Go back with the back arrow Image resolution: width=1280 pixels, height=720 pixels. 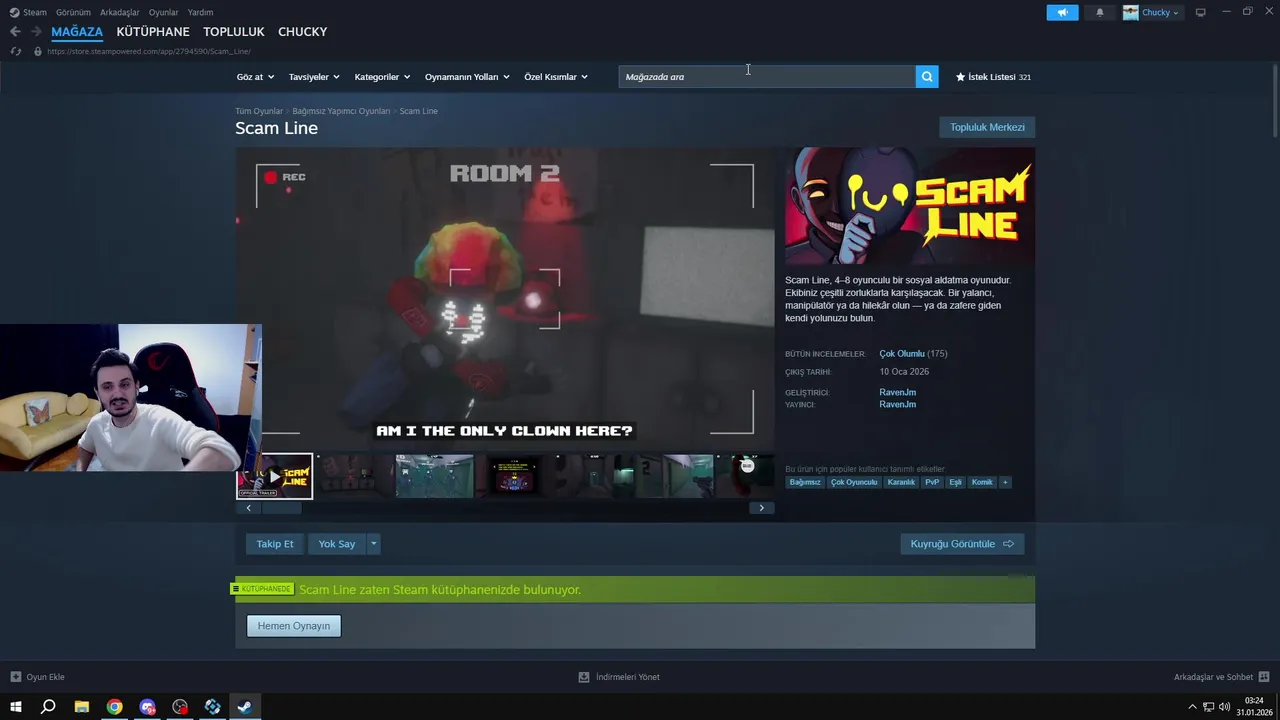(15, 32)
